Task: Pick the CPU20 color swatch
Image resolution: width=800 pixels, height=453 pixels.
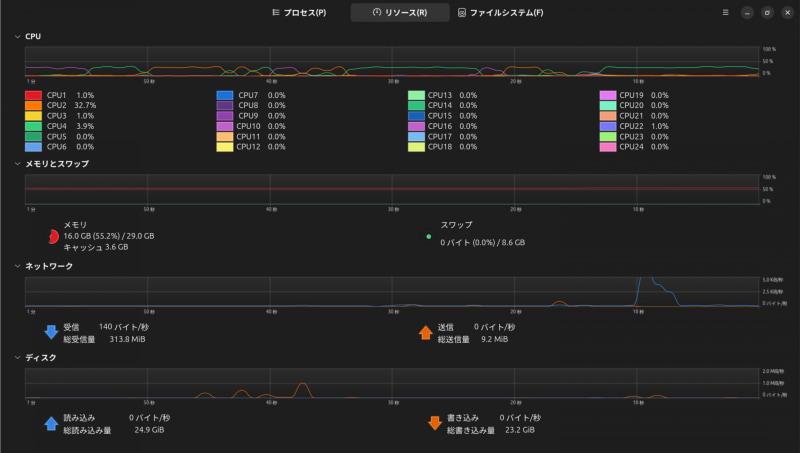Action: click(x=608, y=106)
